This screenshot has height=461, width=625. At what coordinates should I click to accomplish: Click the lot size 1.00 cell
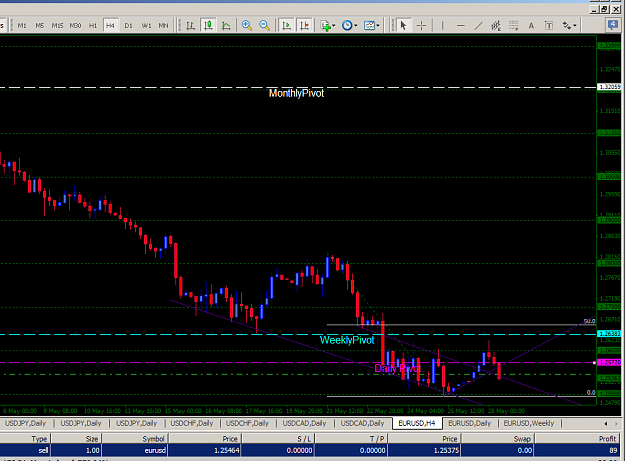point(76,450)
